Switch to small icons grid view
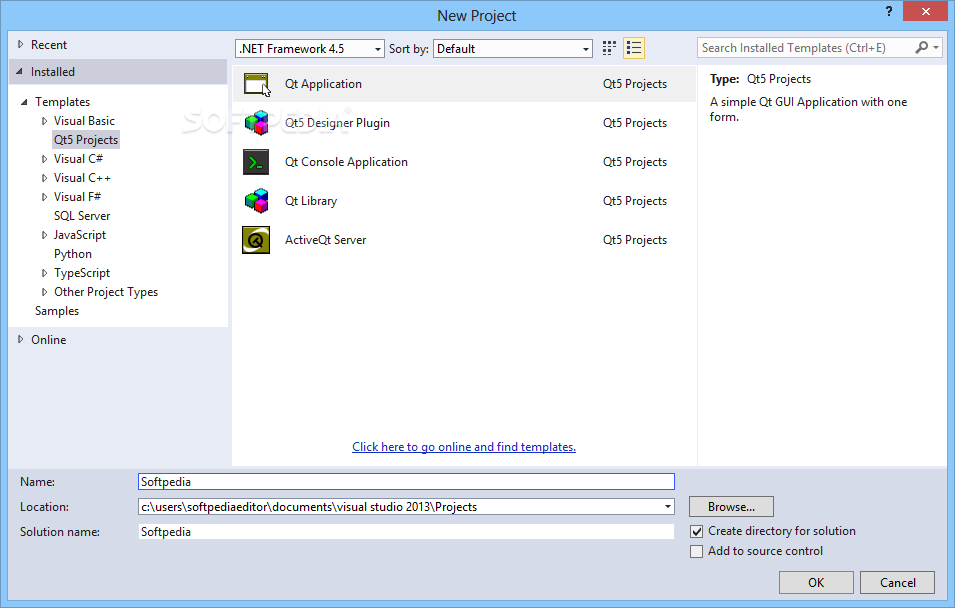The image size is (955, 608). [609, 48]
